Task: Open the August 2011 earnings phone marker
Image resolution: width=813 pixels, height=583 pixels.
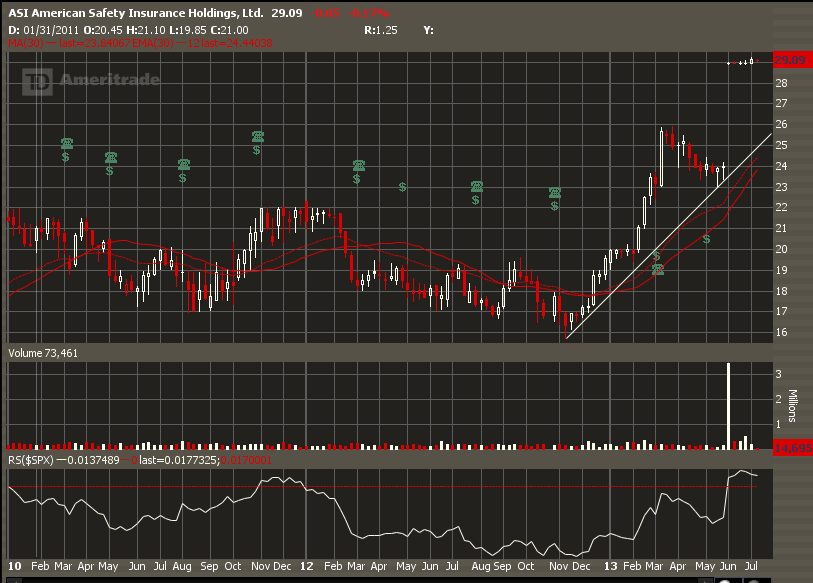Action: [x=477, y=187]
